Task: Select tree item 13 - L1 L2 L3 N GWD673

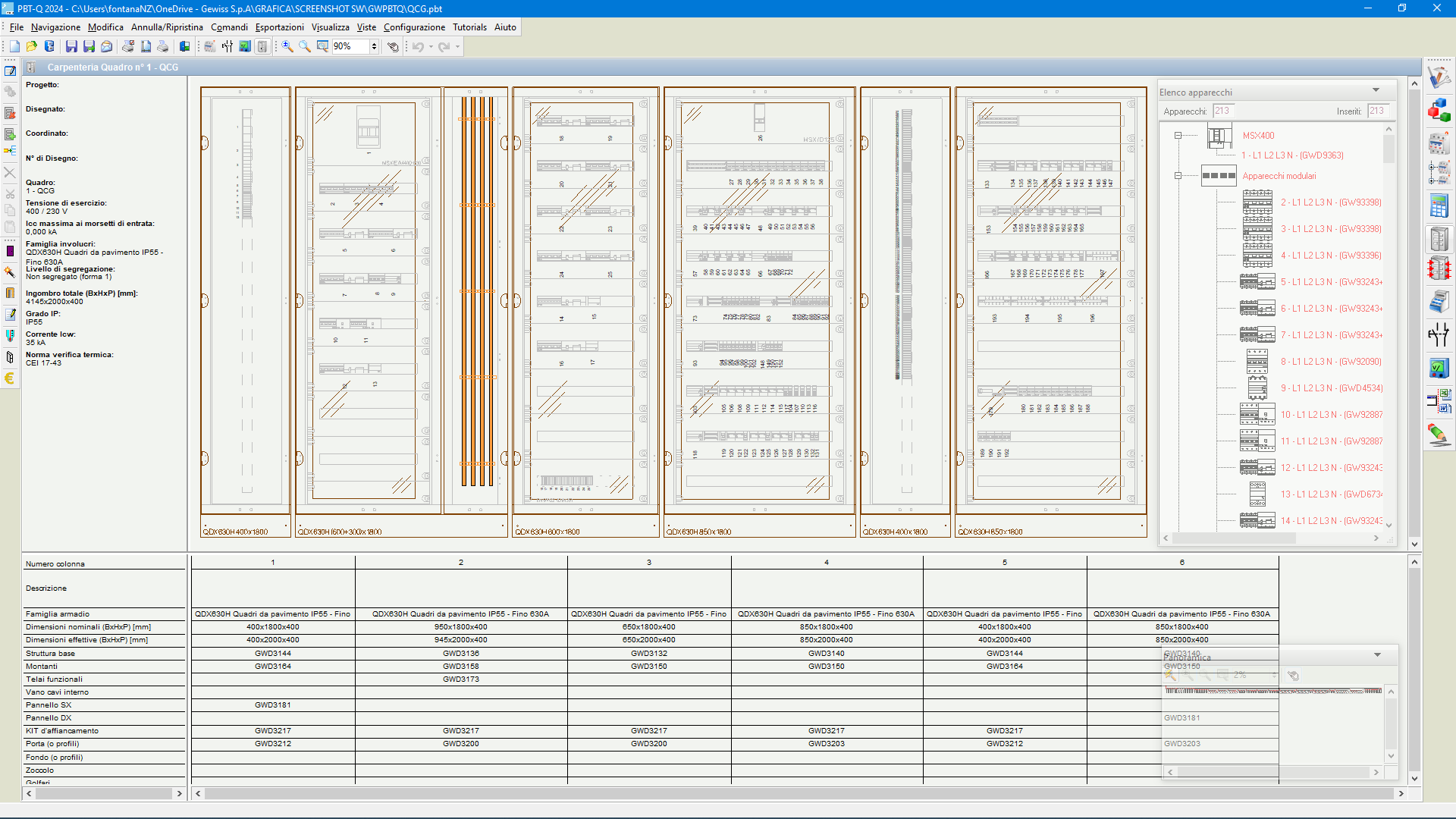Action: click(1331, 494)
